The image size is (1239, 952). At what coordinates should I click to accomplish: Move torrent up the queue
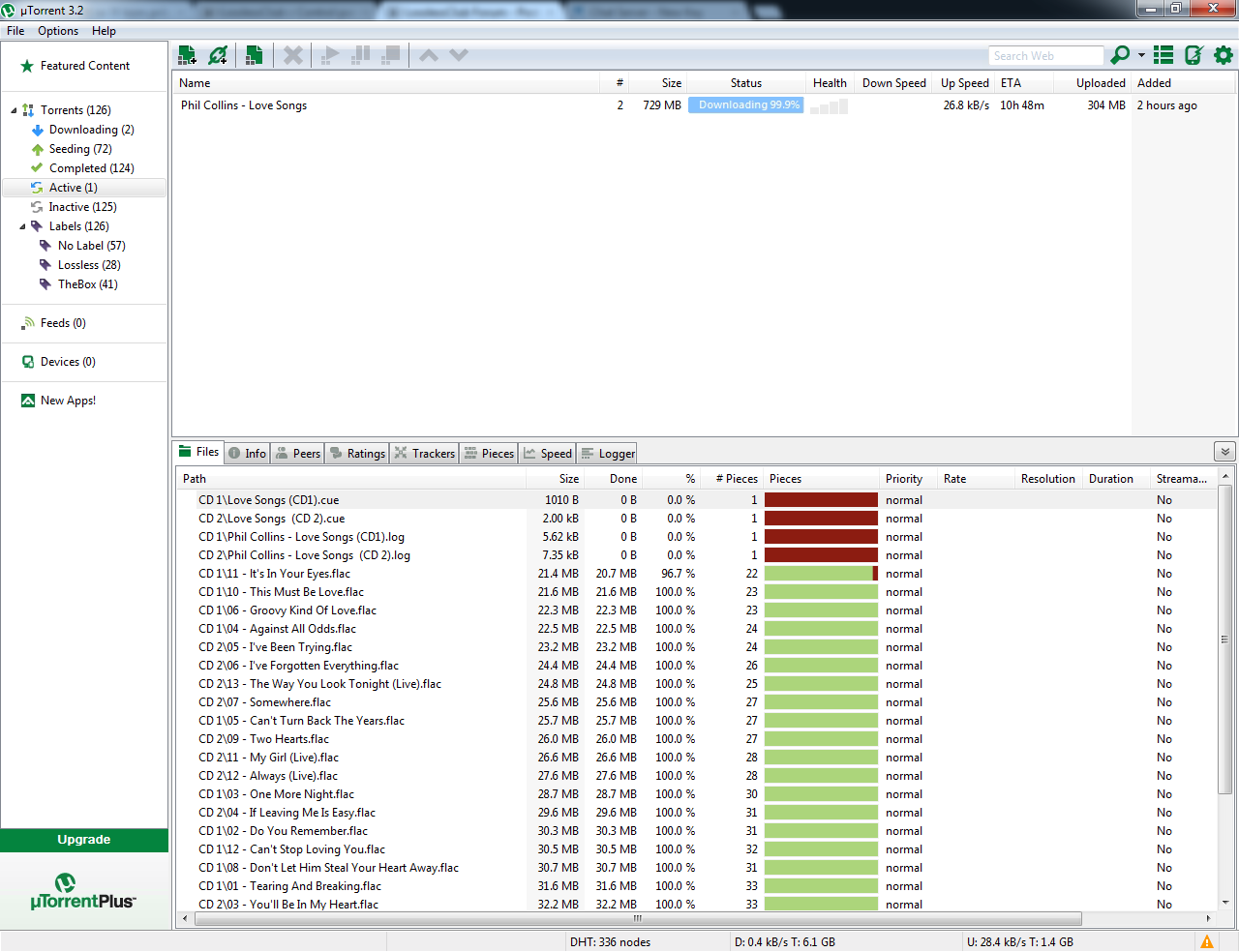tap(429, 55)
